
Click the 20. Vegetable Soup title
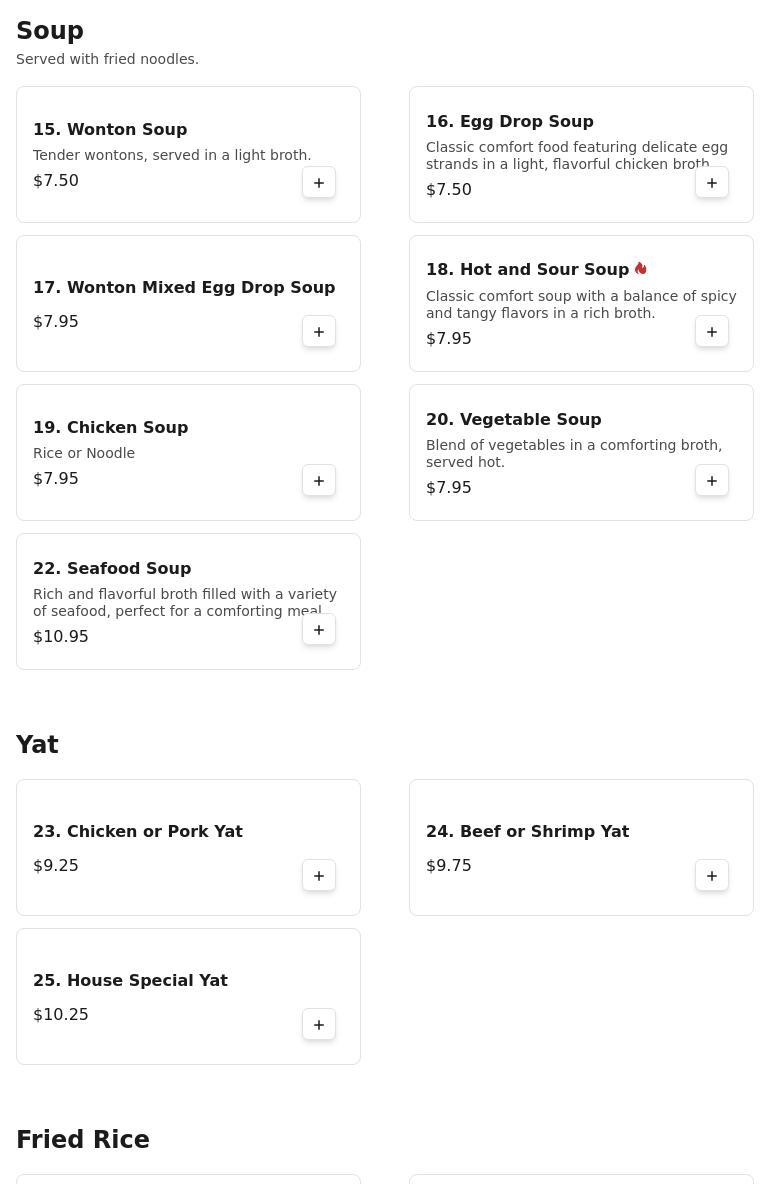pos(513,420)
